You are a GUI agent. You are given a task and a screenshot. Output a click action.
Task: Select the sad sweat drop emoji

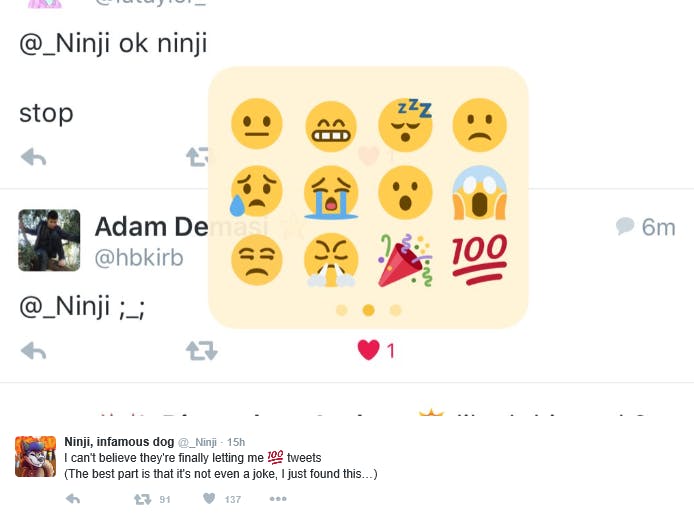point(256,191)
